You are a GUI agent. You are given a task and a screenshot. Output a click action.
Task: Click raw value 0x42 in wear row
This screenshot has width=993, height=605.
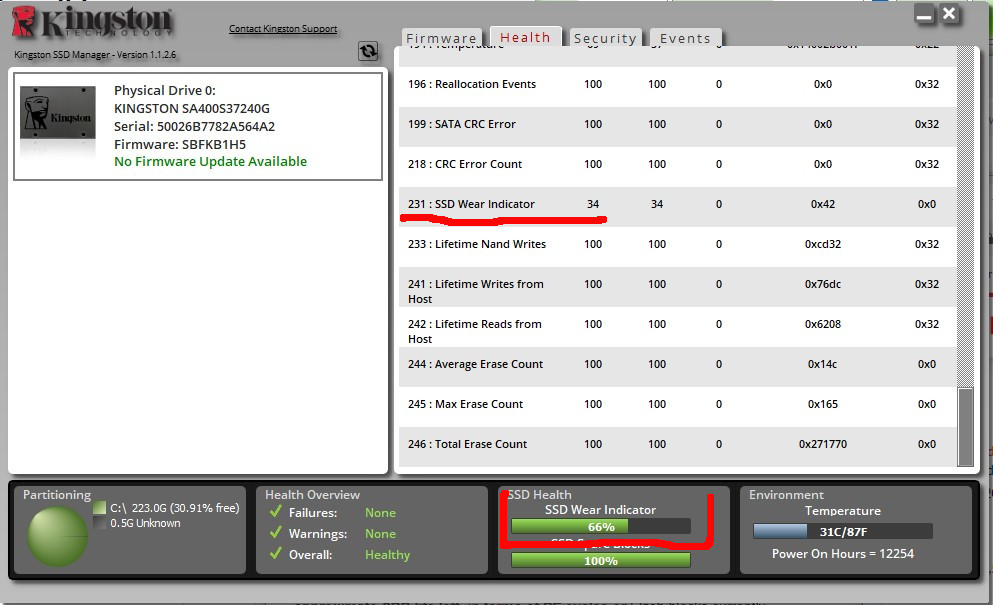pos(823,204)
